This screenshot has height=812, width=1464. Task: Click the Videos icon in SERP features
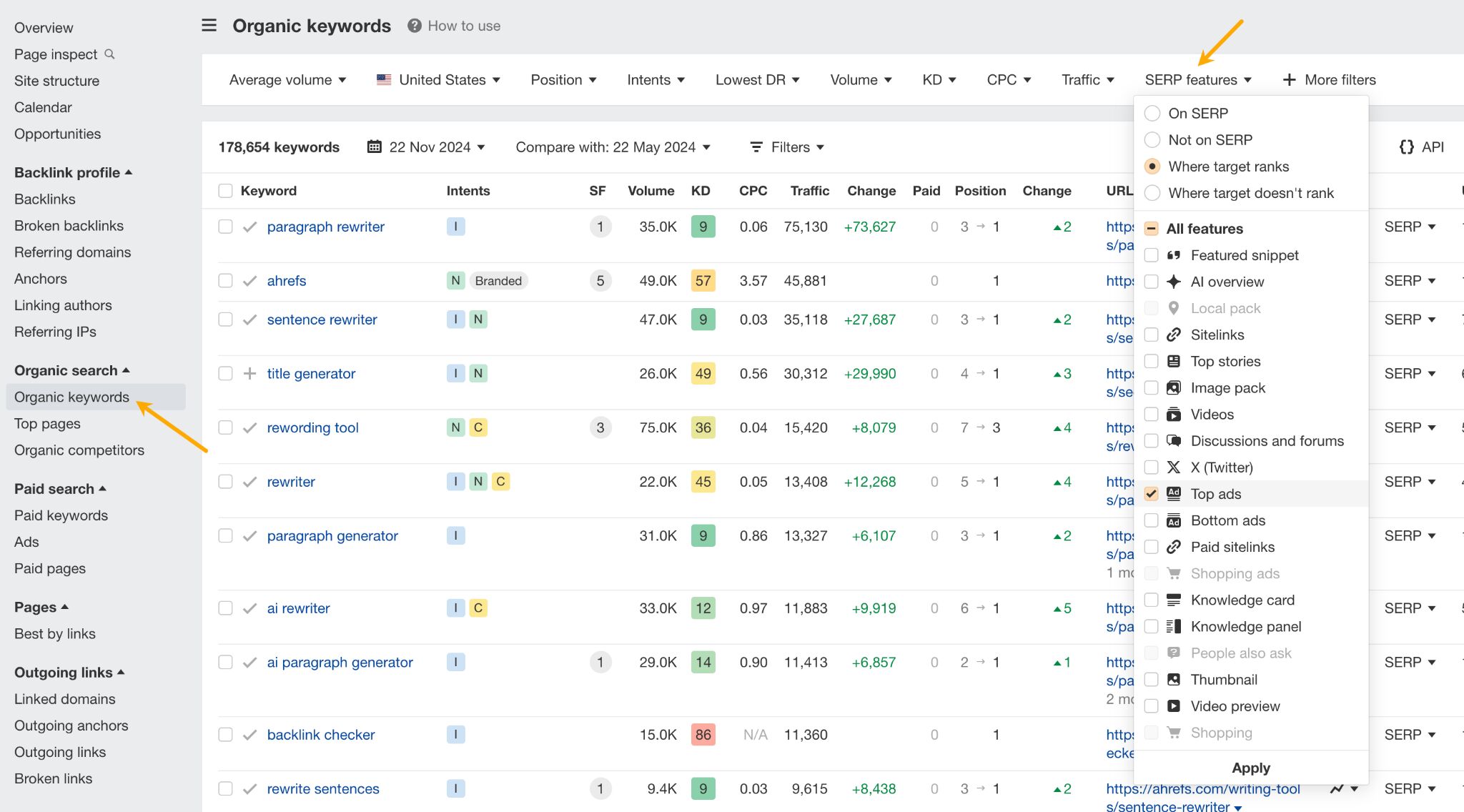click(1176, 413)
